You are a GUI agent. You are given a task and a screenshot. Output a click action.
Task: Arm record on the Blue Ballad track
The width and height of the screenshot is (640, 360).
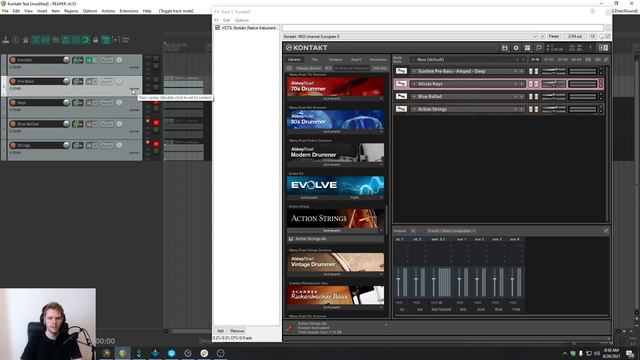[x=13, y=124]
